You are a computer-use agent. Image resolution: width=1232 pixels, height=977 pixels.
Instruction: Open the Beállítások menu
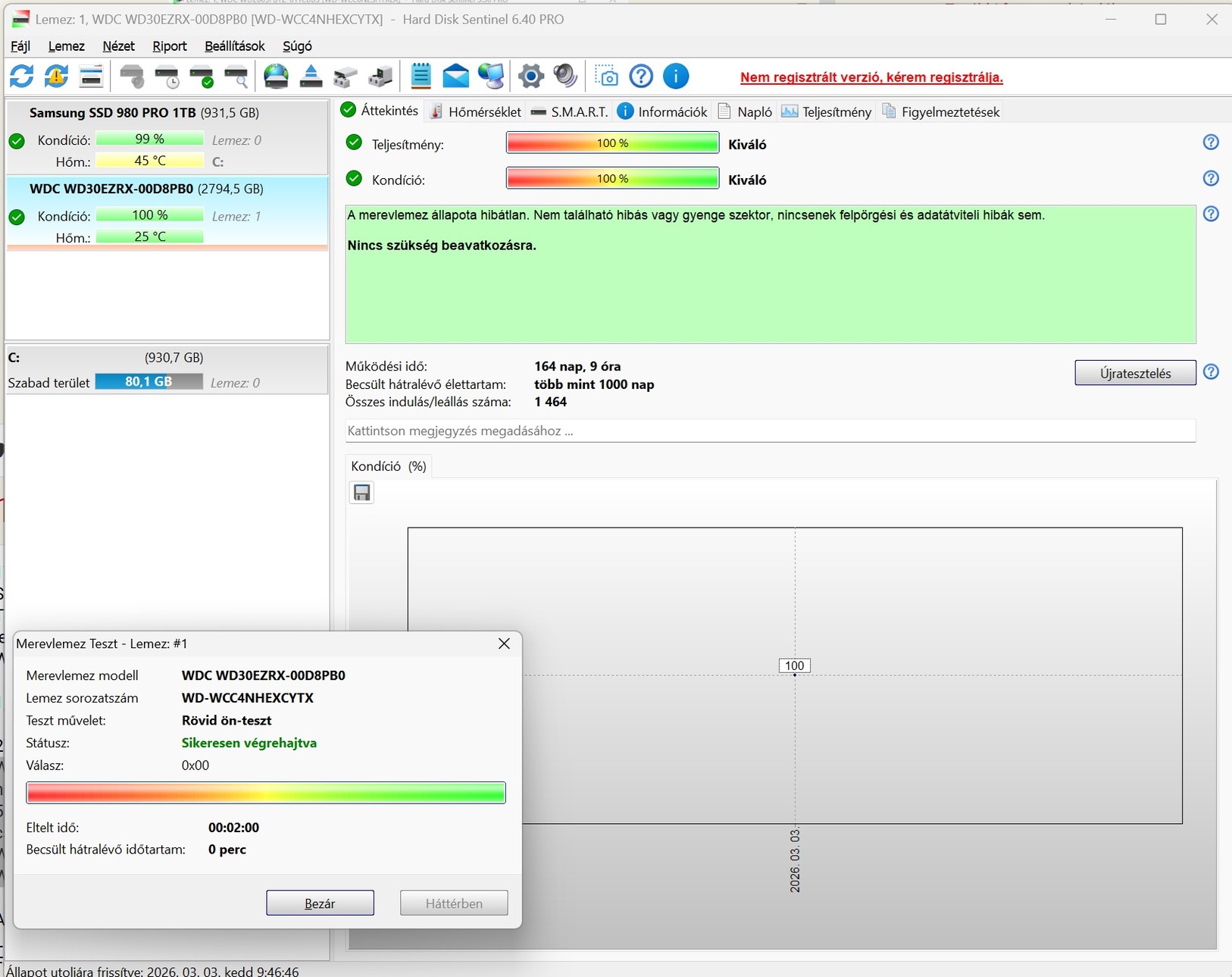pos(235,46)
